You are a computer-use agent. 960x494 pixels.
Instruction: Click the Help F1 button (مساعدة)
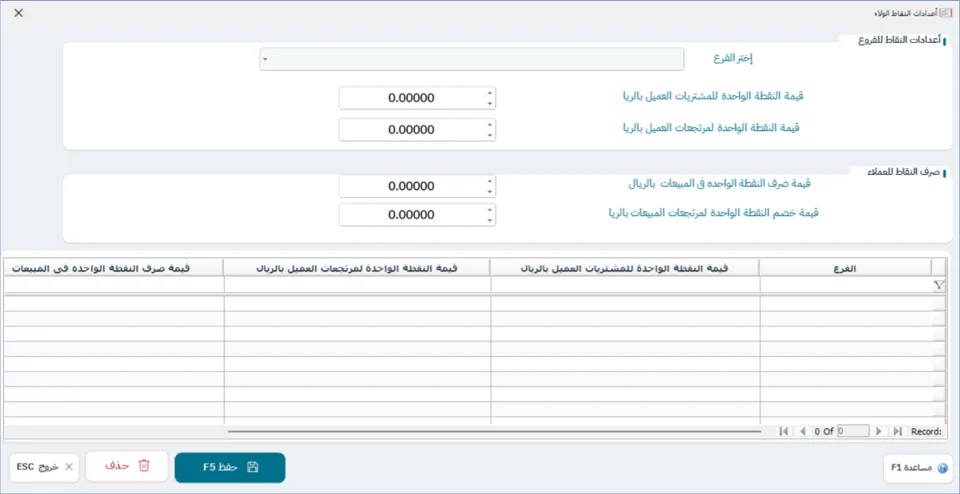click(918, 468)
